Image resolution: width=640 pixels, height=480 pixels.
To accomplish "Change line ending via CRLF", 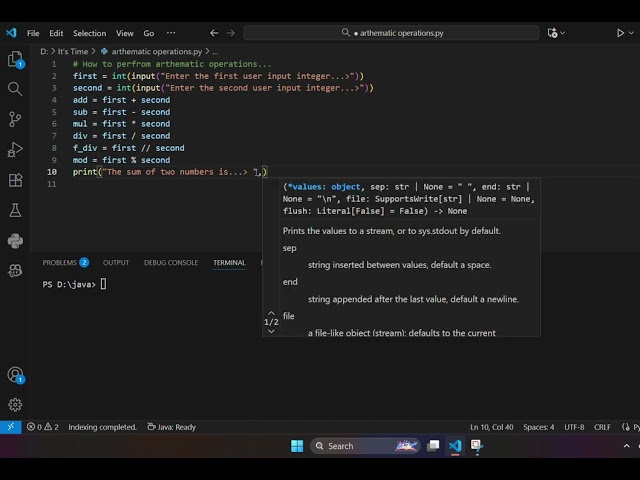I will pyautogui.click(x=602, y=427).
